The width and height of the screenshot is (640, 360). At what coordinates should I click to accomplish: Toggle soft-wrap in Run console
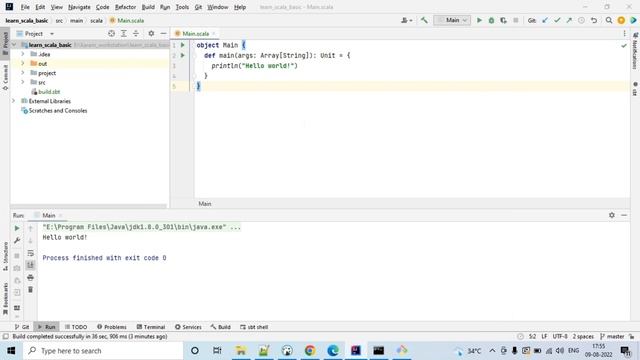pyautogui.click(x=30, y=253)
